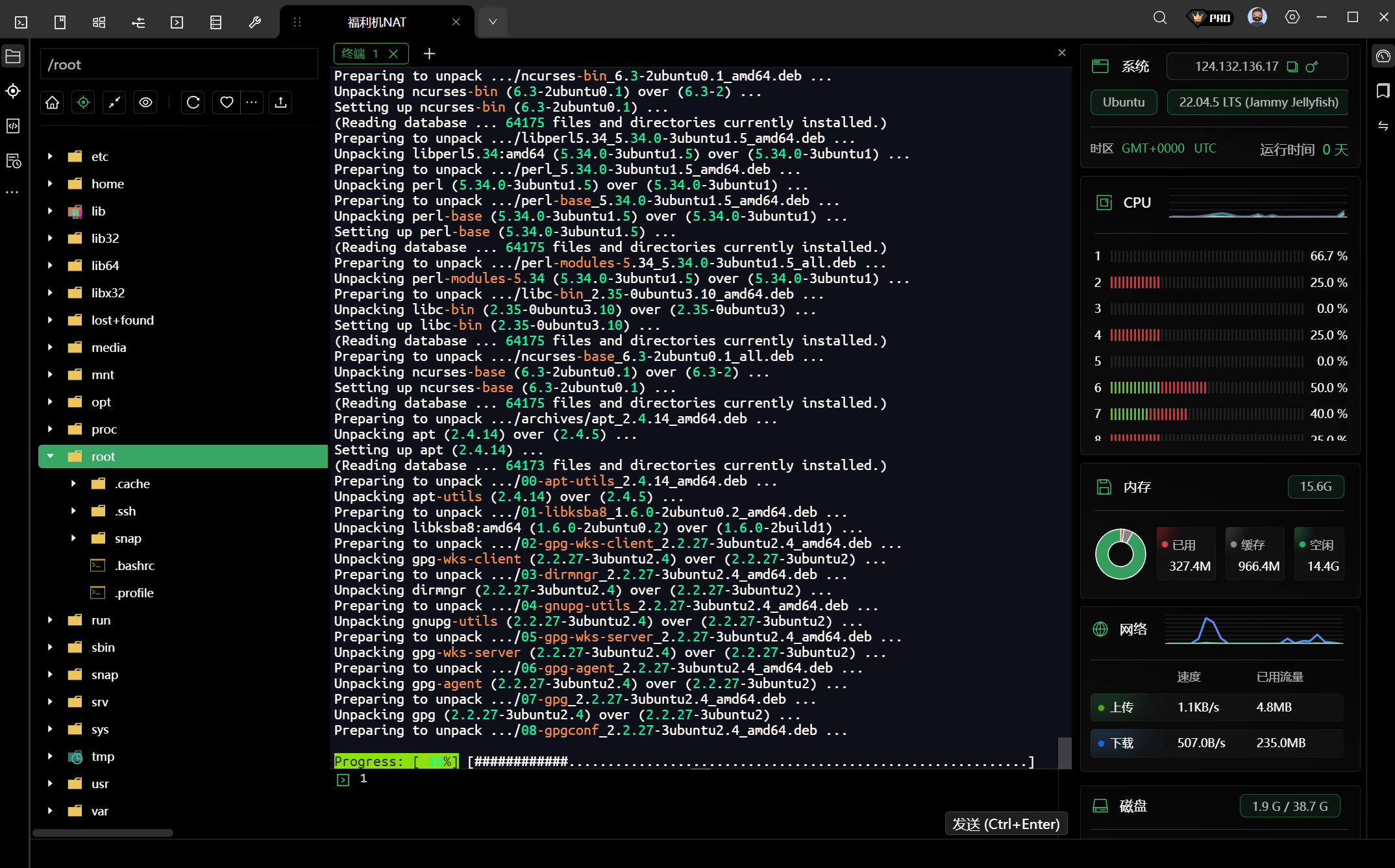This screenshot has width=1395, height=868.
Task: Click the wrench tools icon in top bar
Action: [x=254, y=23]
